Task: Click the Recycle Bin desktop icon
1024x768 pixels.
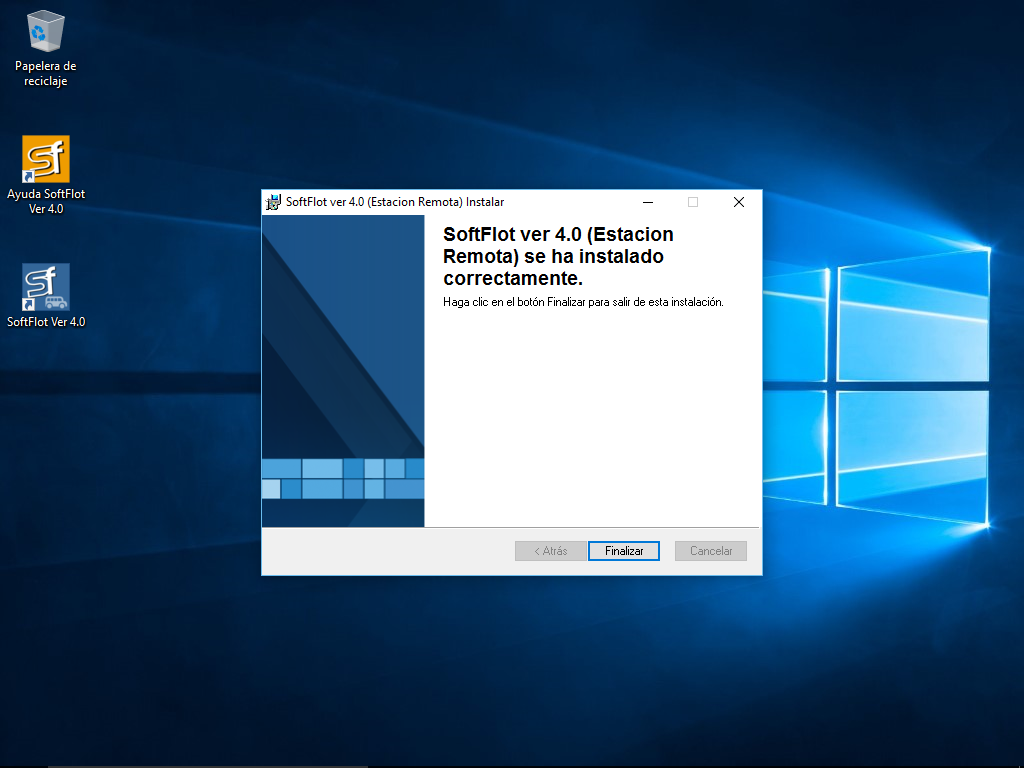Action: (46, 32)
